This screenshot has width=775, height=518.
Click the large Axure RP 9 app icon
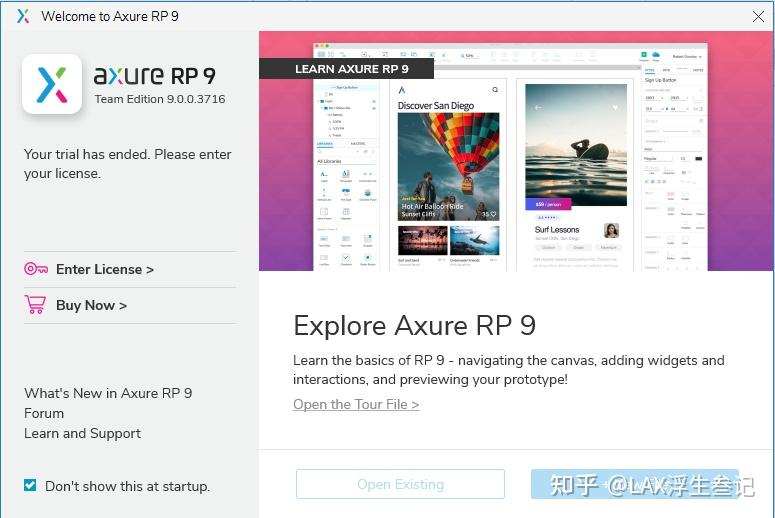(x=52, y=84)
